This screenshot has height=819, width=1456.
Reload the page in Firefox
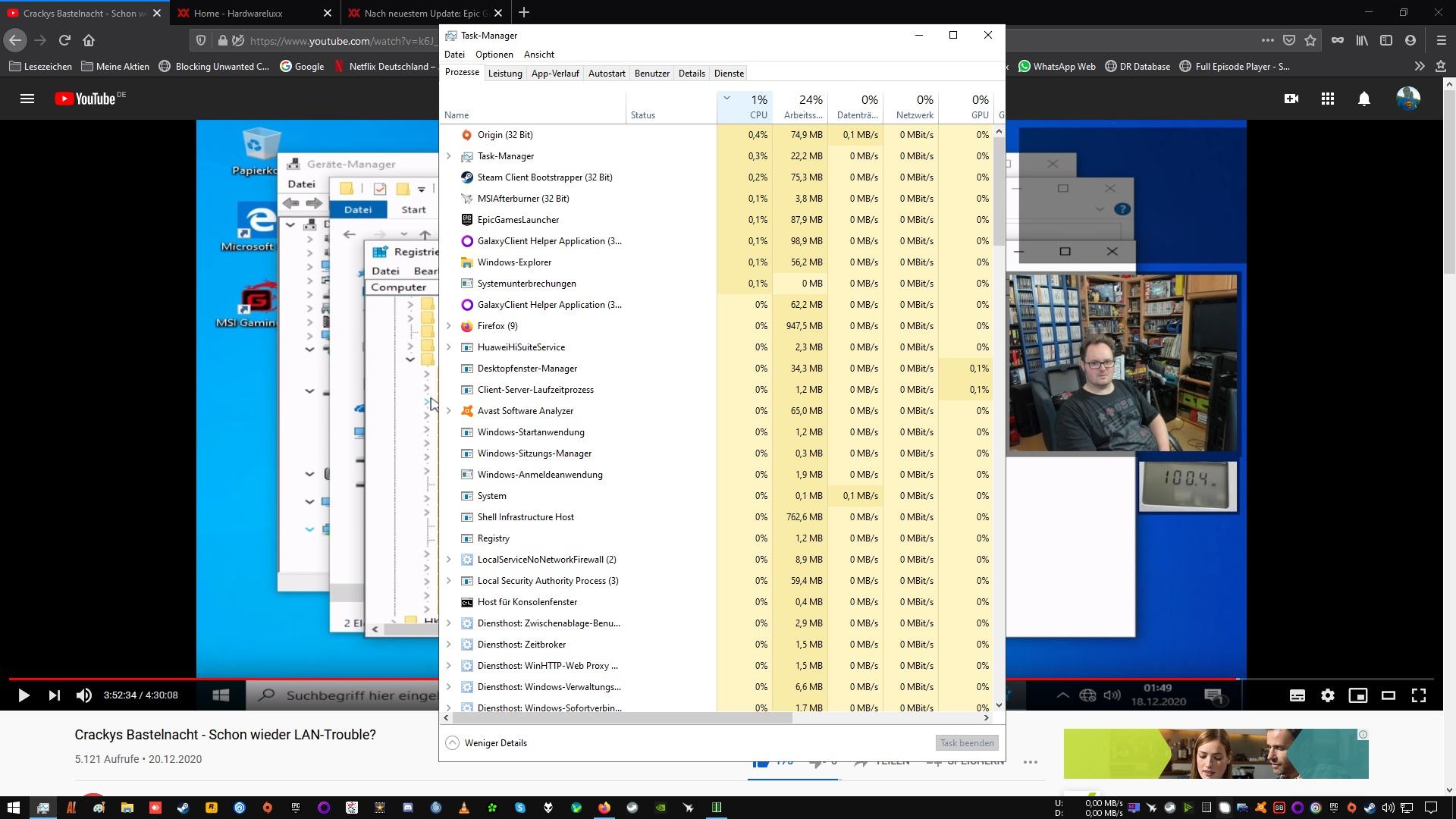click(x=64, y=40)
